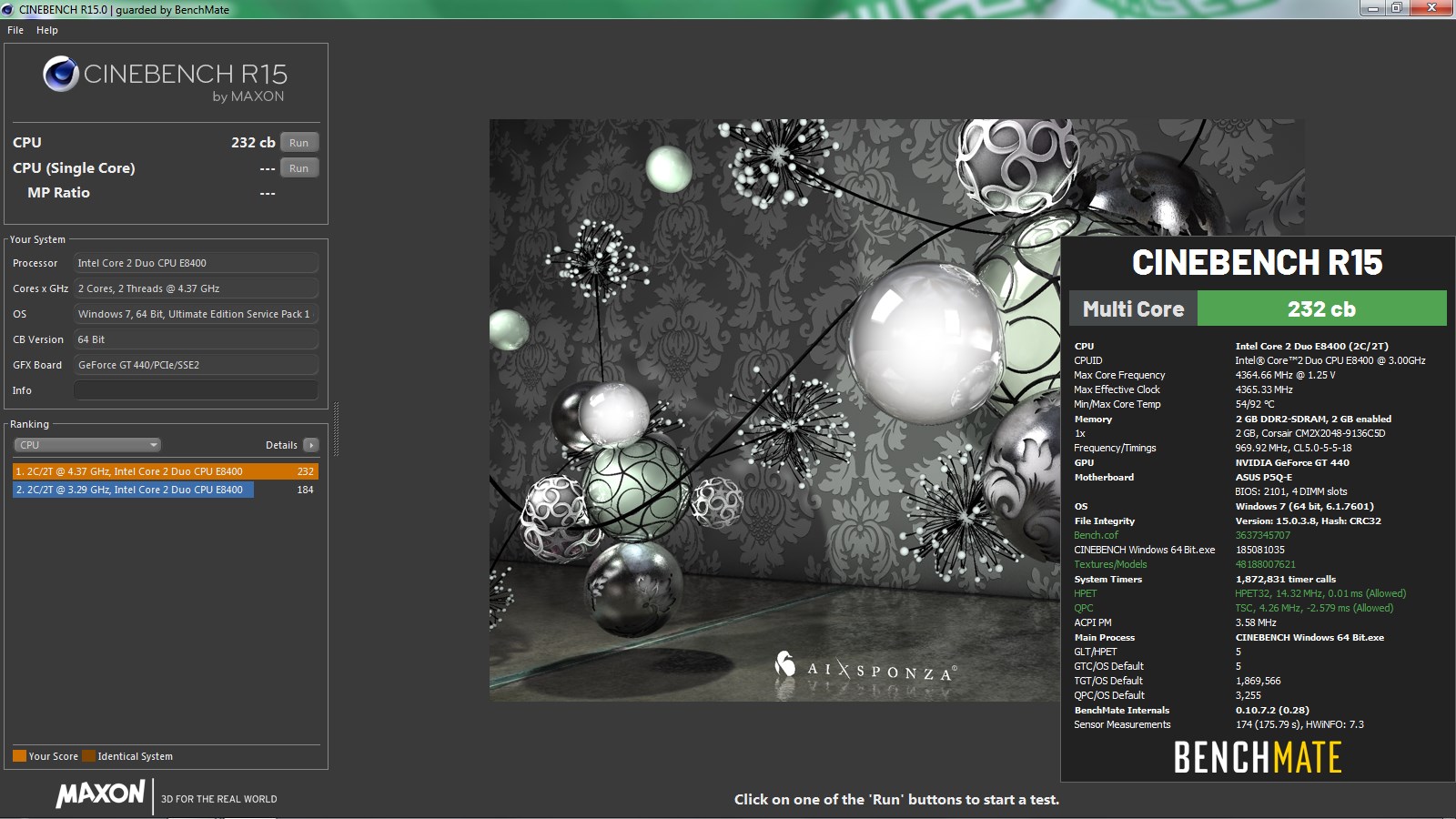
Task: Click the Min/Max Core Temp 54/92 °C value
Action: click(x=1255, y=404)
